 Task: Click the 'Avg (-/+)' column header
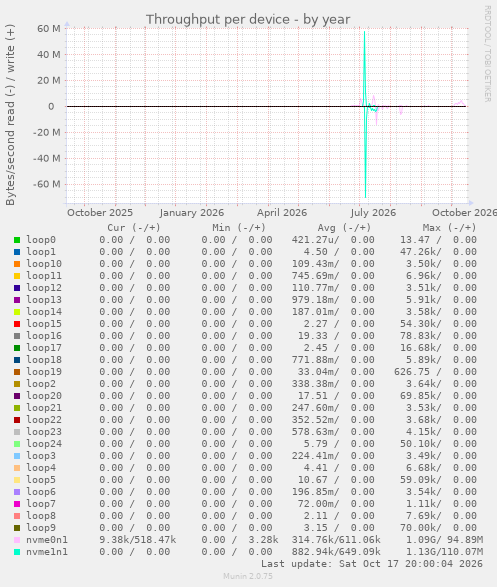pyautogui.click(x=344, y=227)
